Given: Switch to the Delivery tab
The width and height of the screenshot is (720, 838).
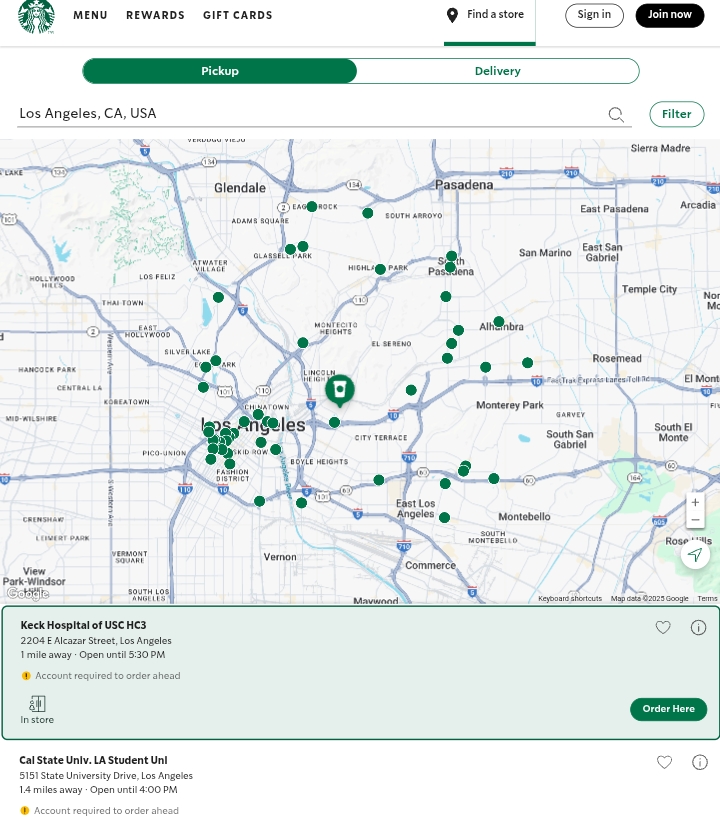Looking at the screenshot, I should pos(498,71).
